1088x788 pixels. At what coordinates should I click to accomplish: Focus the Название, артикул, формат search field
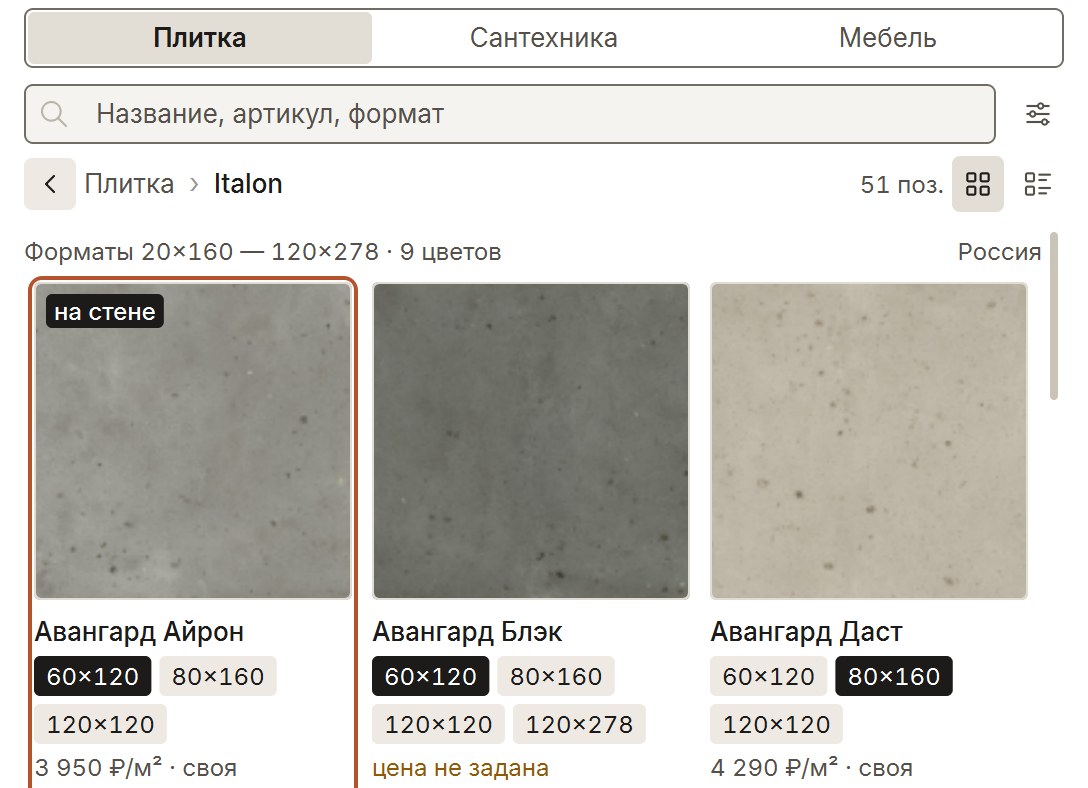click(510, 114)
